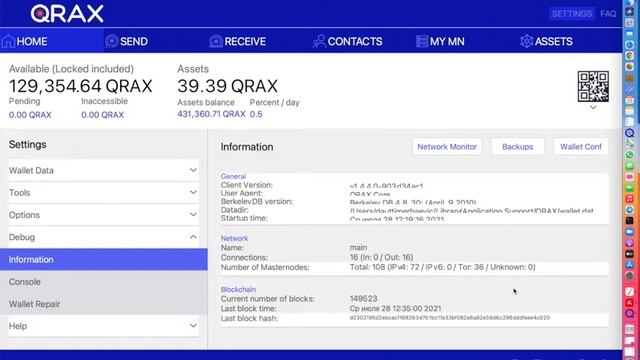Open Zoom in the Dock
640x360 pixels.
pos(629,231)
